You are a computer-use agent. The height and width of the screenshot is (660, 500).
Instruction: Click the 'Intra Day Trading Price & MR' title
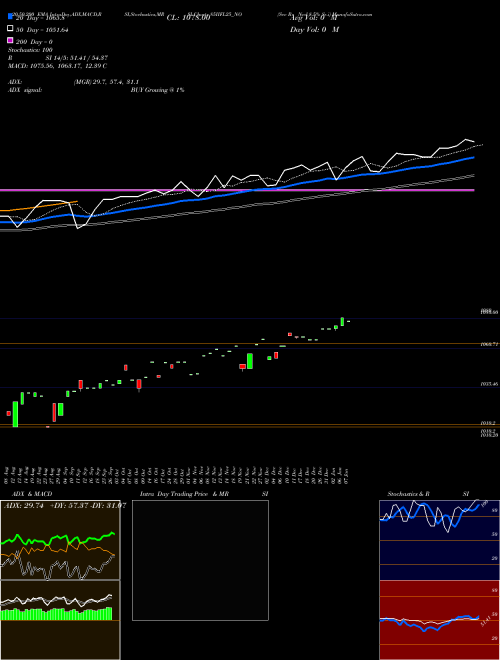click(184, 494)
